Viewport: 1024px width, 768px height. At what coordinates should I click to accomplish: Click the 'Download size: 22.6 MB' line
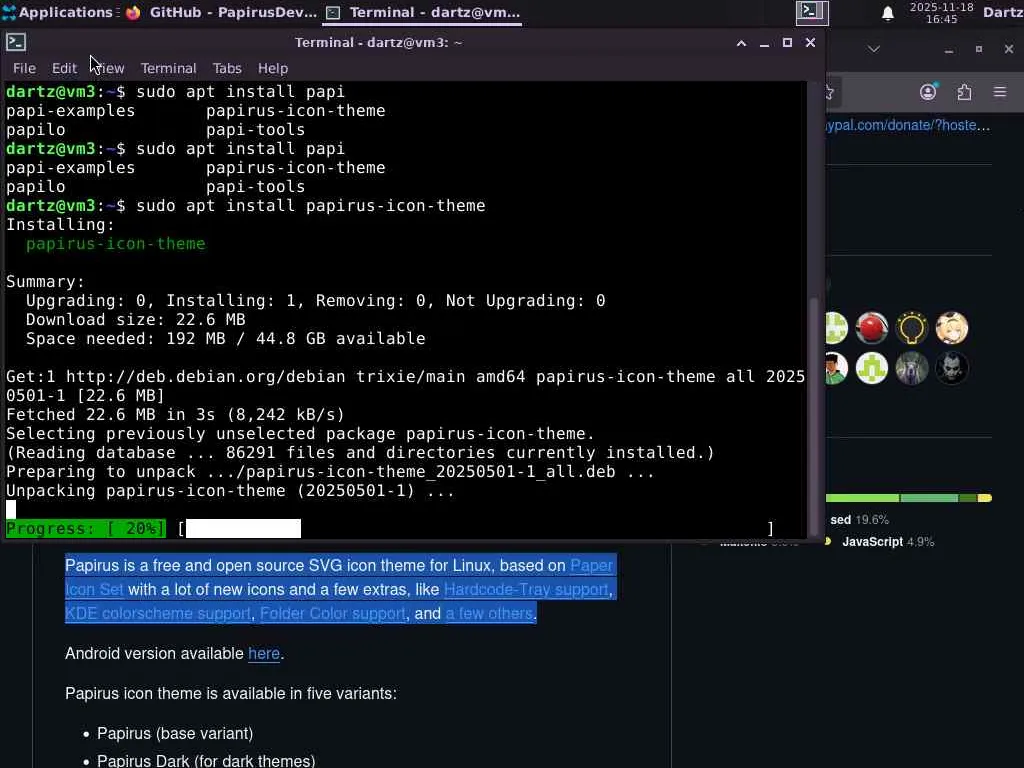coord(135,319)
